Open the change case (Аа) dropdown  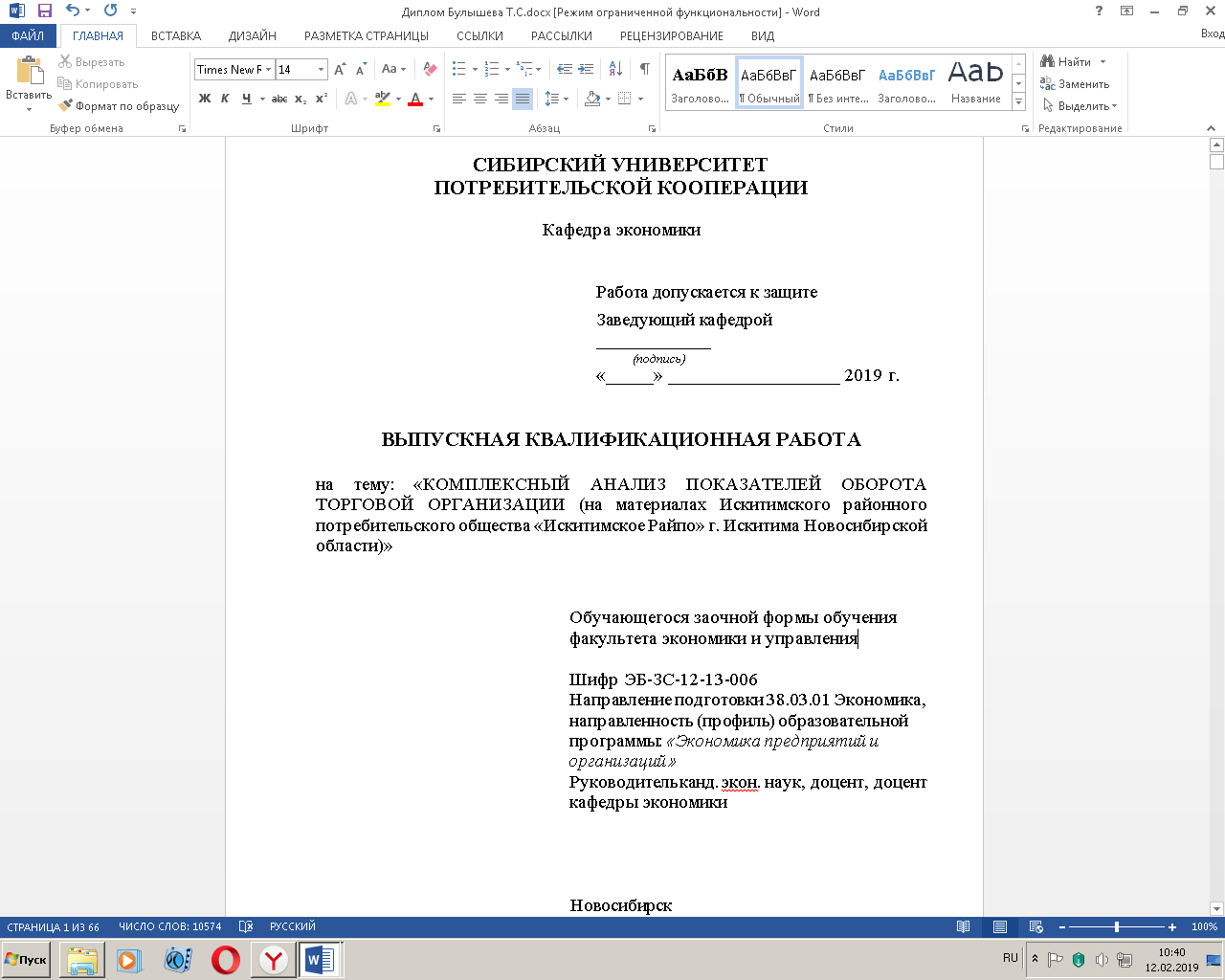click(x=393, y=70)
